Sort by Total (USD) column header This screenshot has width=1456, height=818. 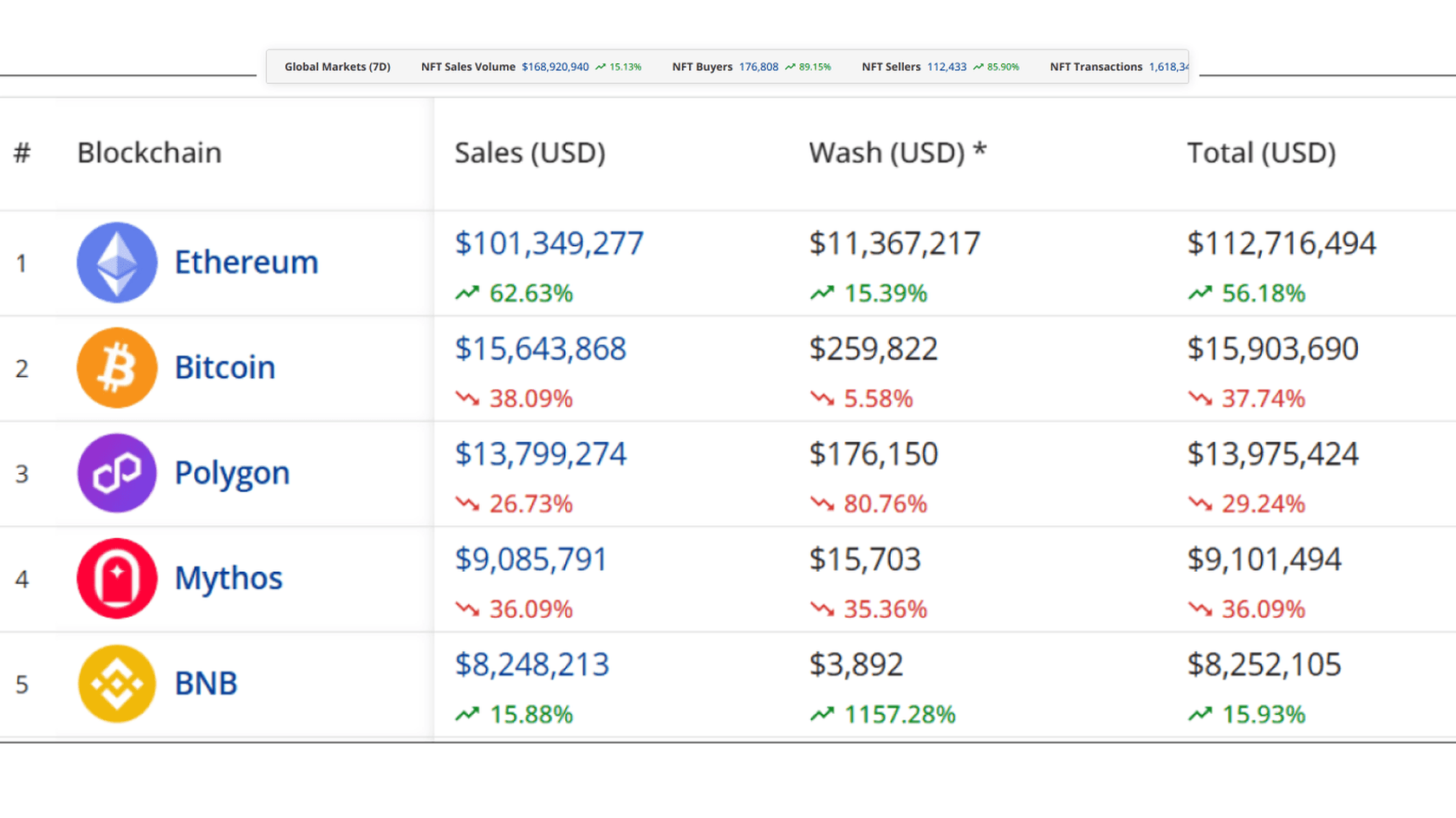(x=1261, y=153)
